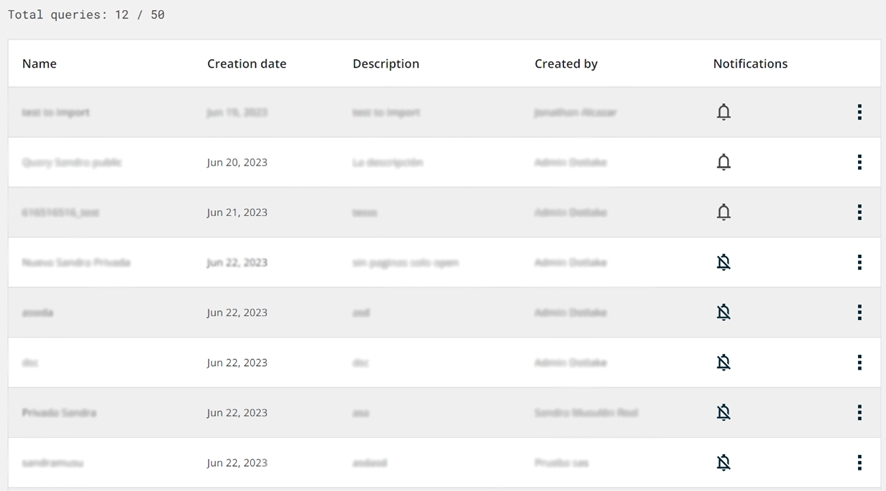Click crossed-out bell in Privado Sandra row
Screen dimensions: 886x491
[724, 412]
